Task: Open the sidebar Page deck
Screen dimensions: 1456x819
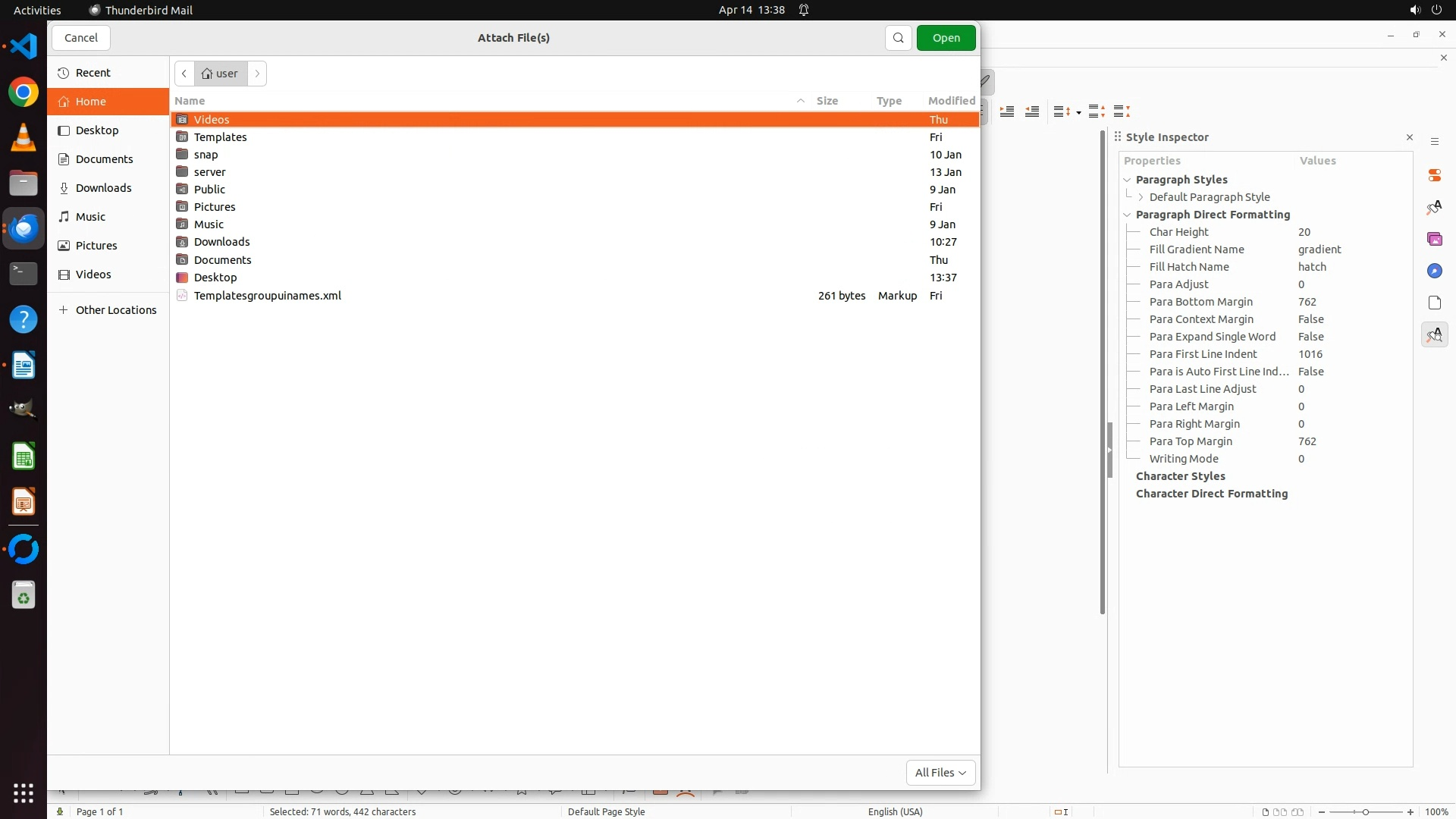Action: [x=1434, y=303]
